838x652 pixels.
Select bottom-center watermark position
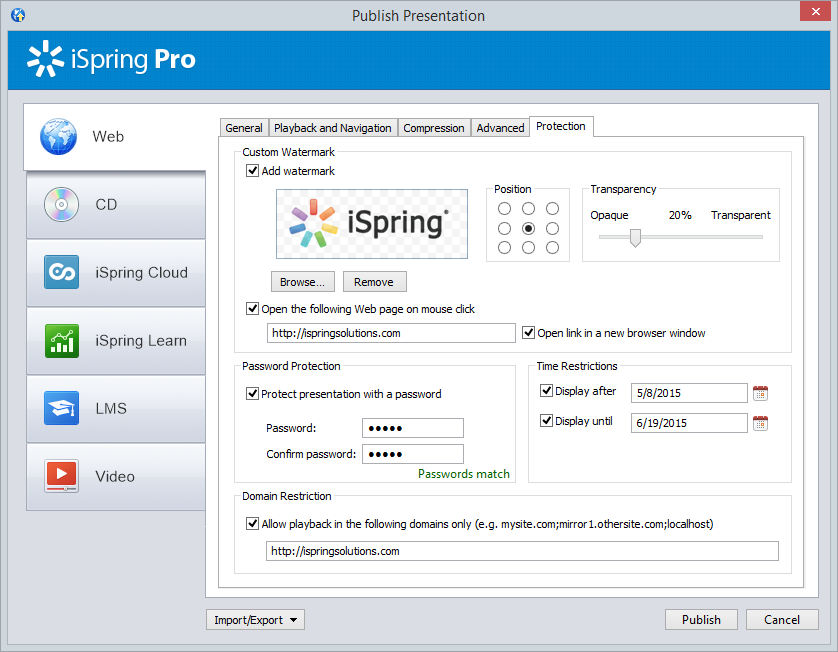528,248
